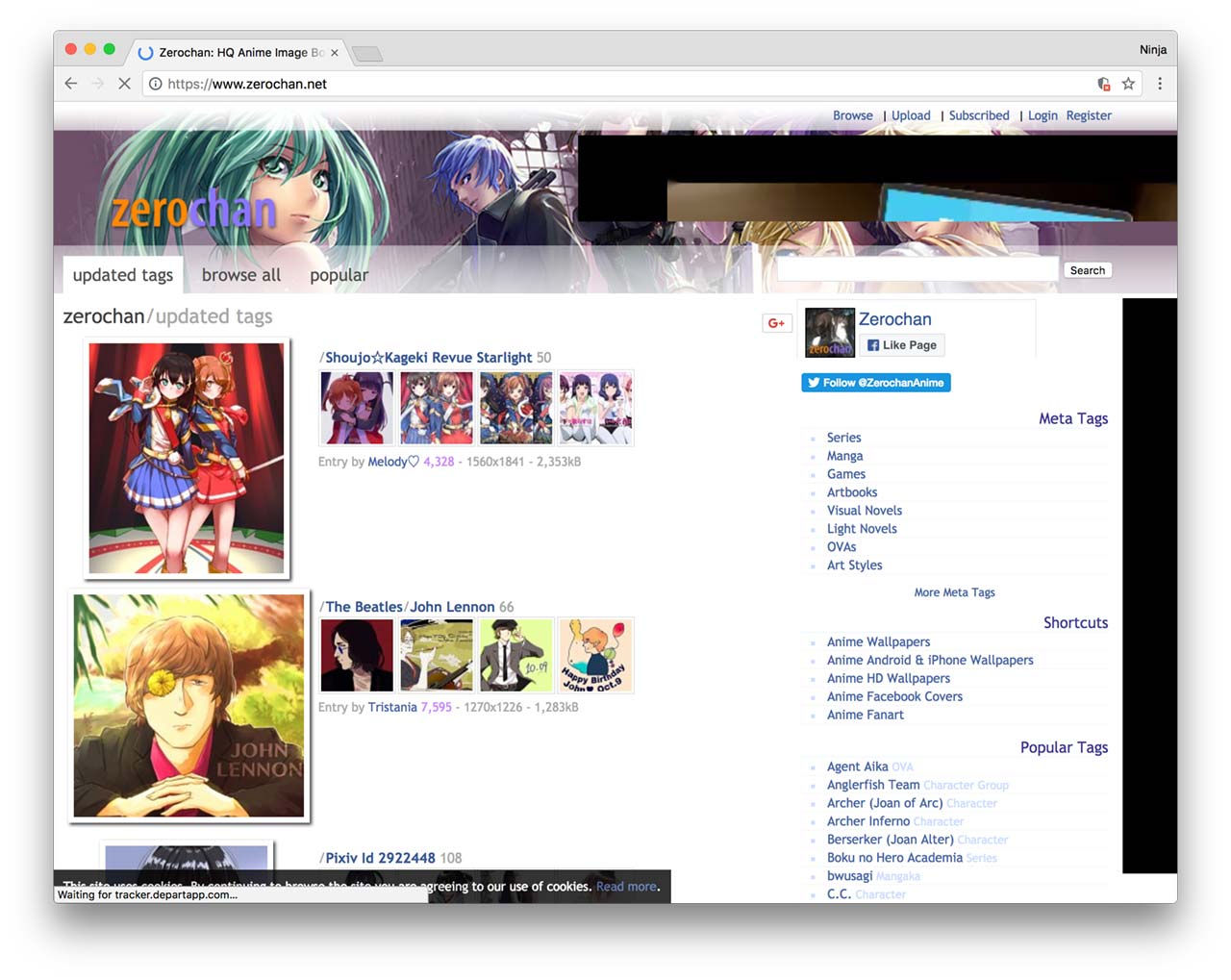Click the Google+ share button
Screen dimensions: 1231x980
(776, 323)
